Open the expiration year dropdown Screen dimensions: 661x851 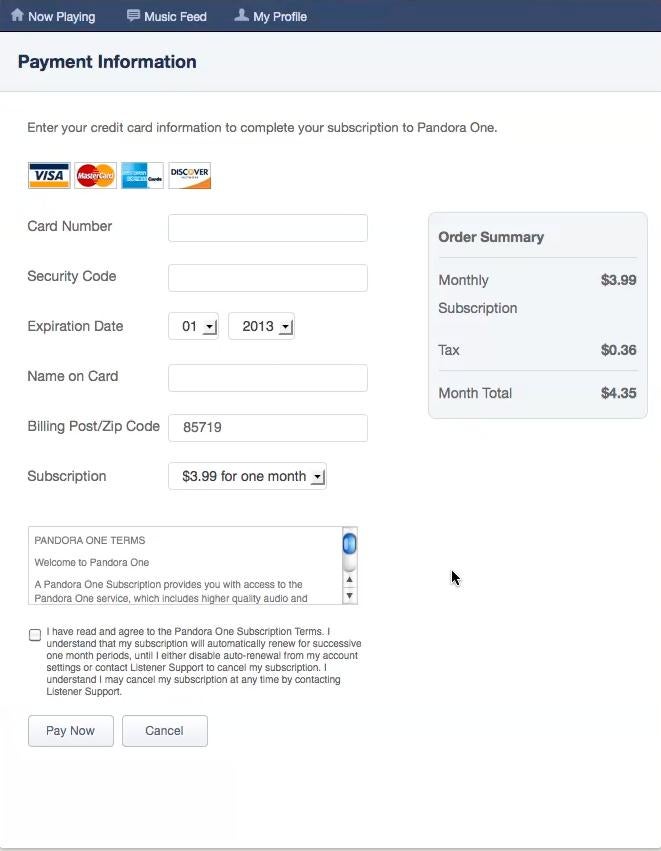click(261, 327)
